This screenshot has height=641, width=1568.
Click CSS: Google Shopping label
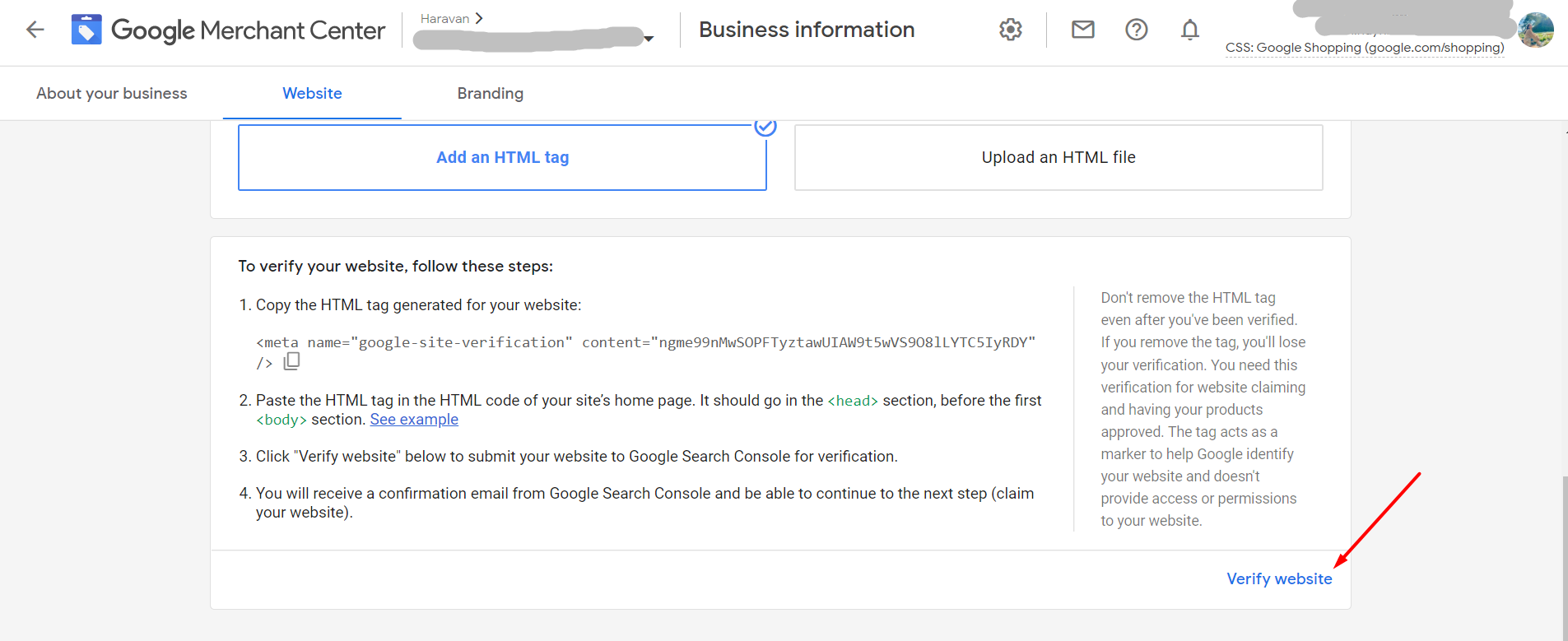1364,48
